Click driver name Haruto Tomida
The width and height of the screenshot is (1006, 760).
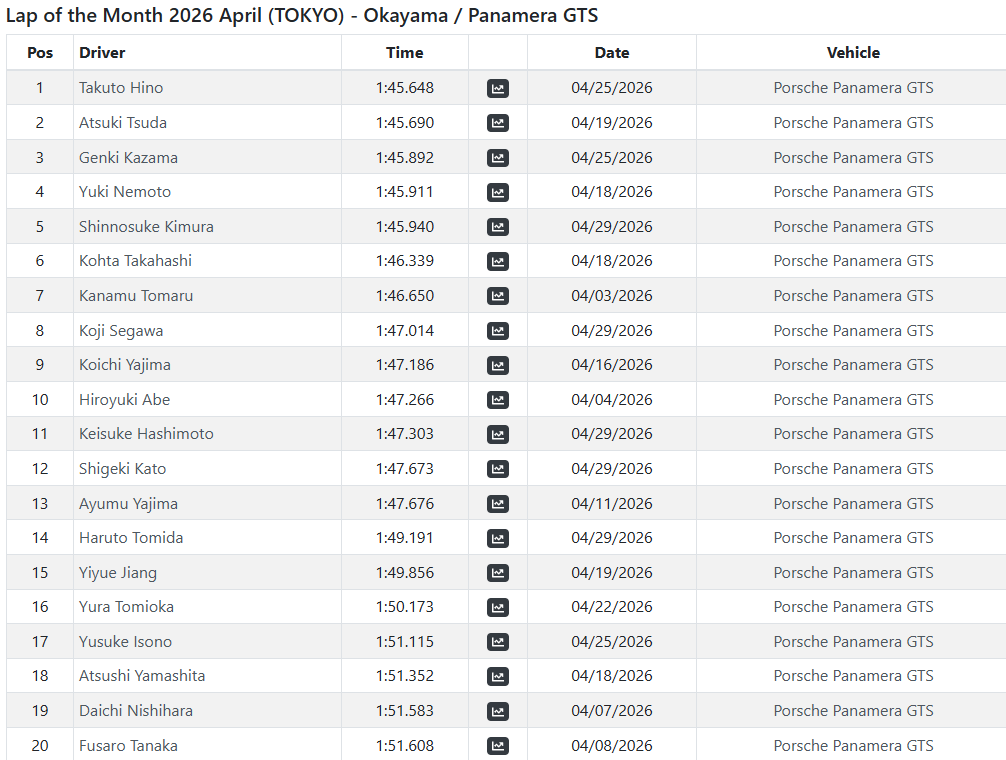131,538
